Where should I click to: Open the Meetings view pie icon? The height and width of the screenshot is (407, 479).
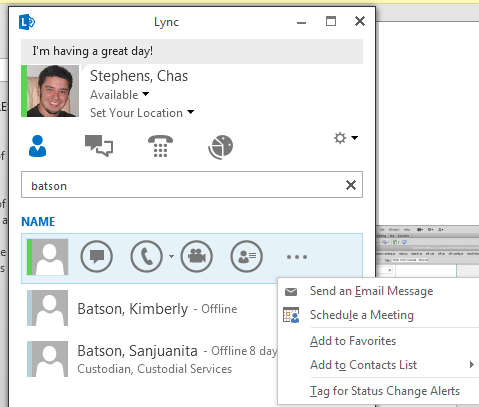click(x=221, y=147)
